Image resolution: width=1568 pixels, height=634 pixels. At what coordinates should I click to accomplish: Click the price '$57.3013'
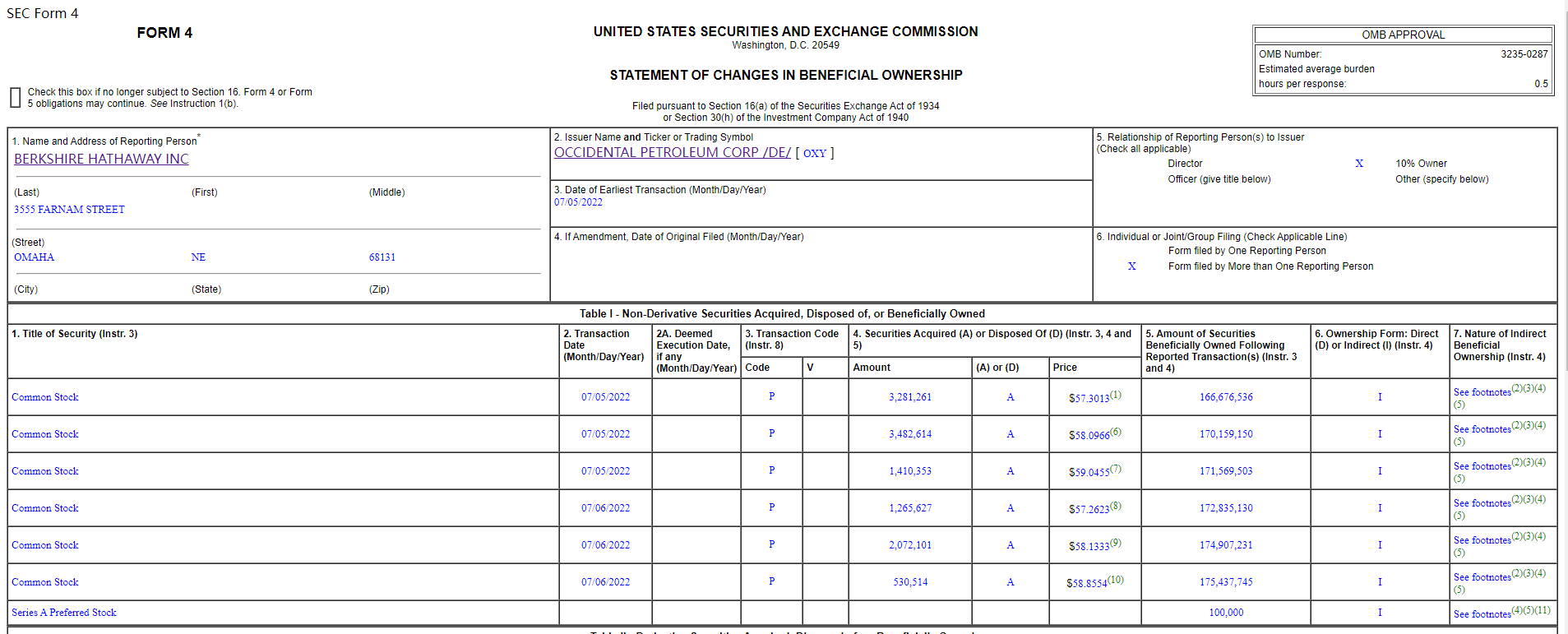coord(1089,399)
